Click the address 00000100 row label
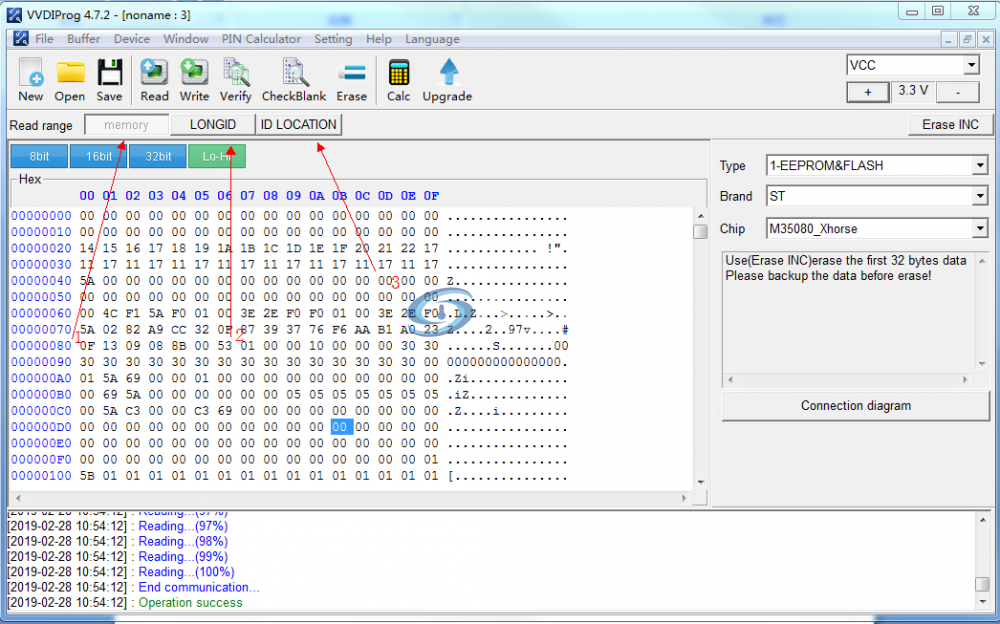The height and width of the screenshot is (624, 1000). 41,476
